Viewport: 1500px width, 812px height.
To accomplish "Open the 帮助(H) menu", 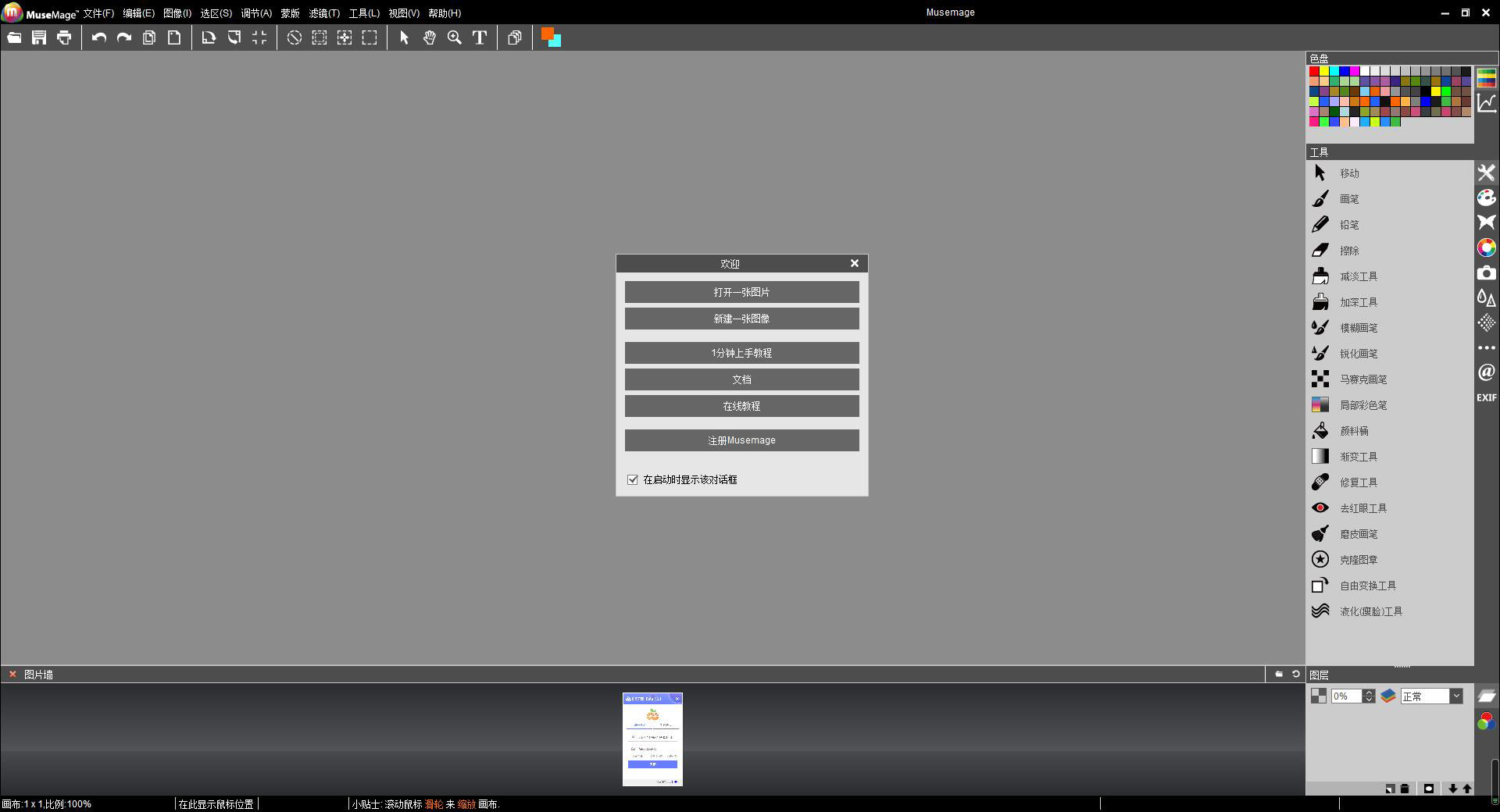I will click(445, 13).
